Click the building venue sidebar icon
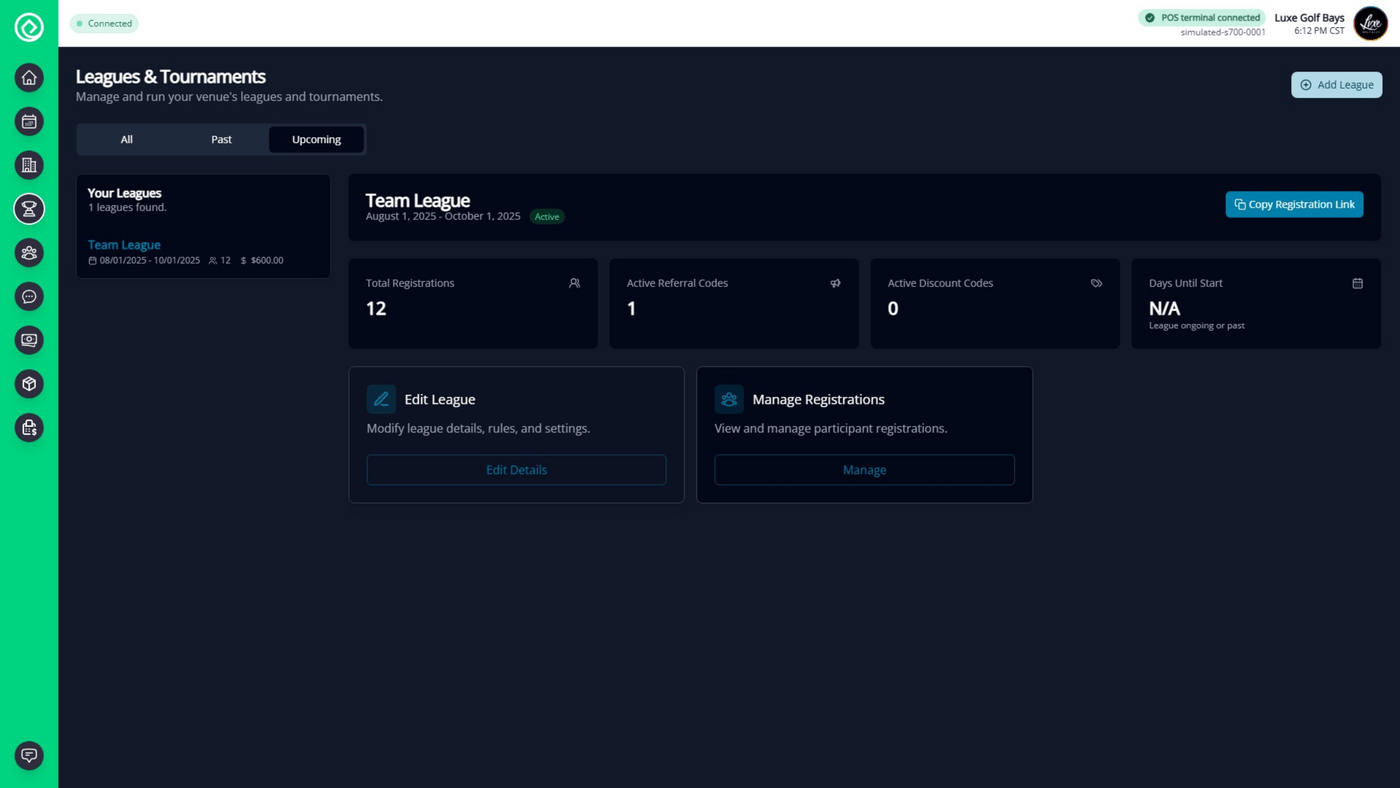 29,165
